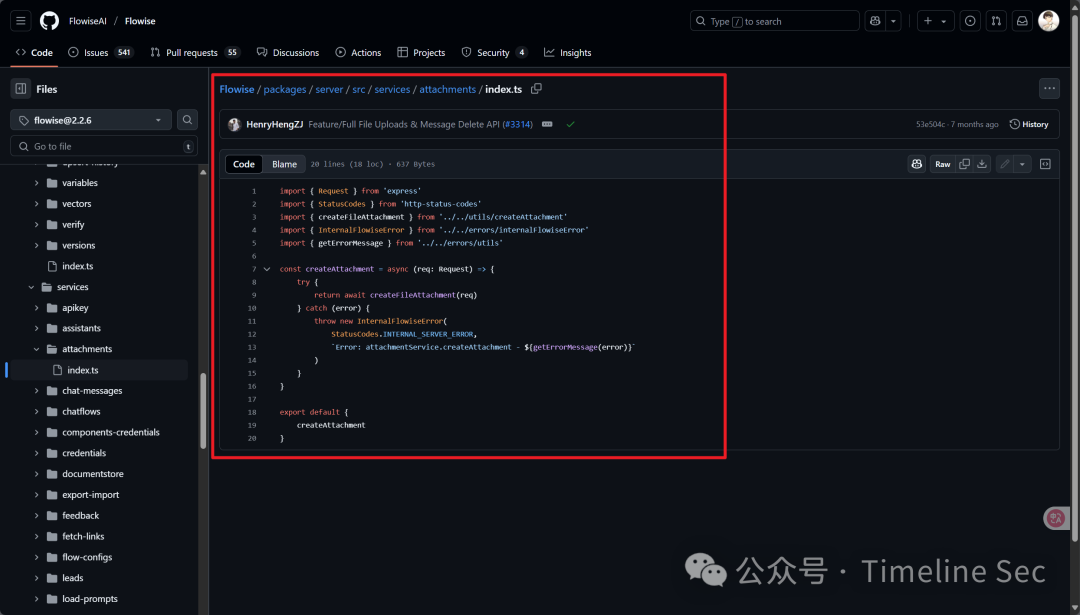
Task: Click the file tree scrollbar
Action: 203,410
